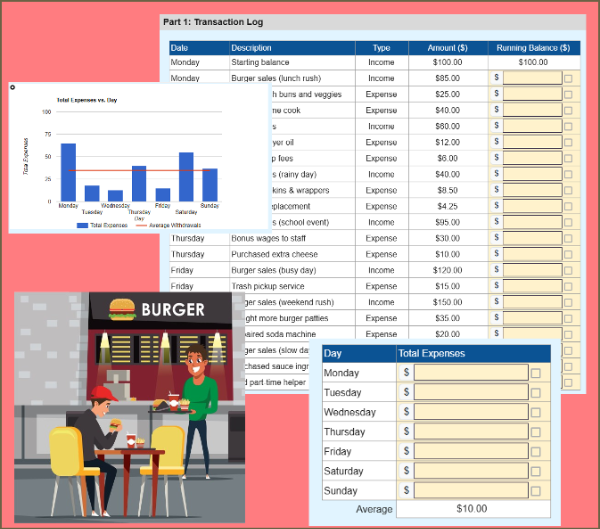The image size is (600, 529).
Task: Click the Saturday Total Expenses input field
Action: coord(471,471)
